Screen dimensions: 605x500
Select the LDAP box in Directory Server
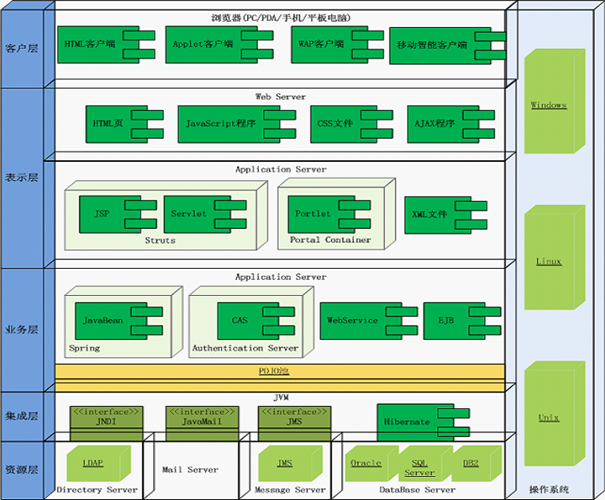point(94,464)
